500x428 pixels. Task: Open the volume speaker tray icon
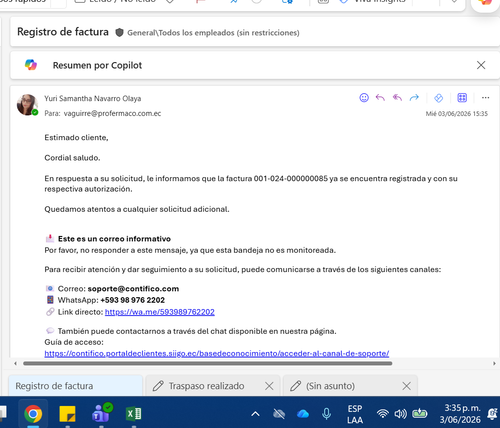point(400,414)
